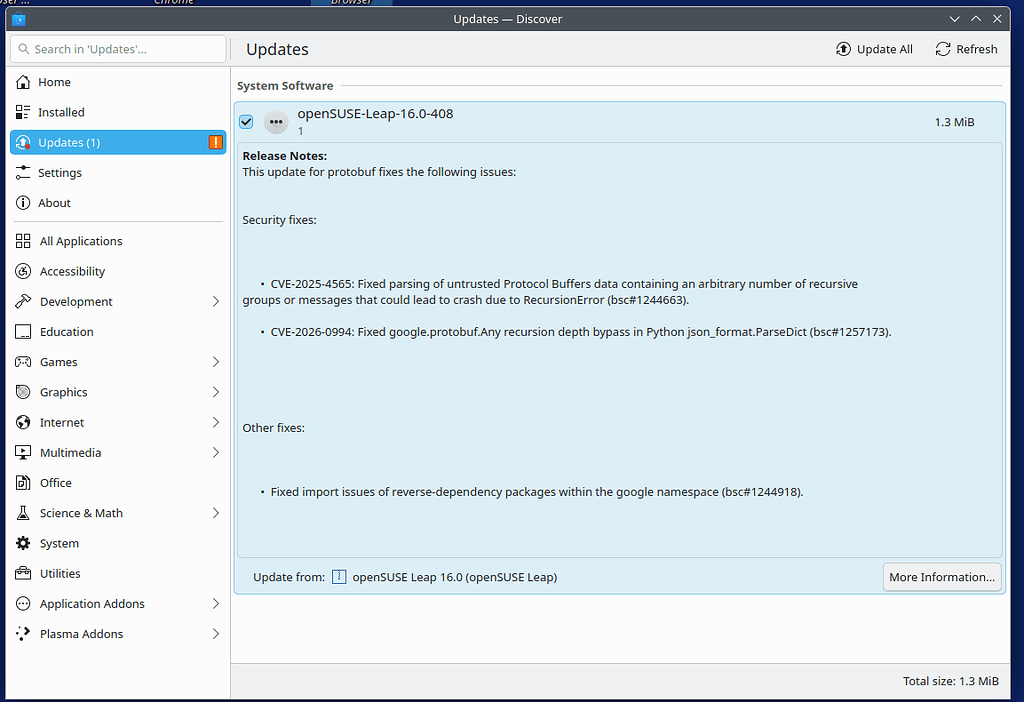1024x702 pixels.
Task: Expand the Development category arrow
Action: point(216,302)
